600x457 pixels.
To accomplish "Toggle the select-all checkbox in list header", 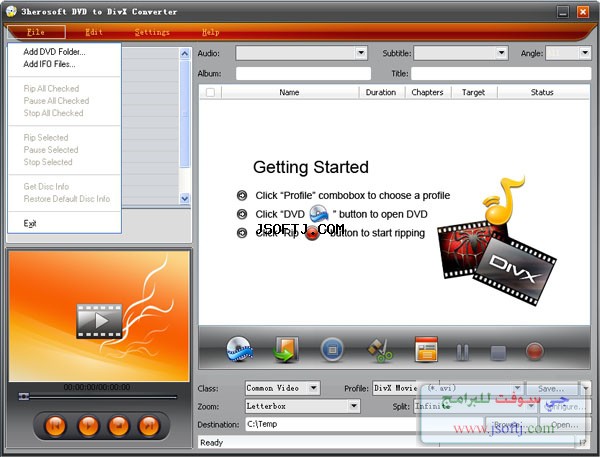I will coord(210,92).
